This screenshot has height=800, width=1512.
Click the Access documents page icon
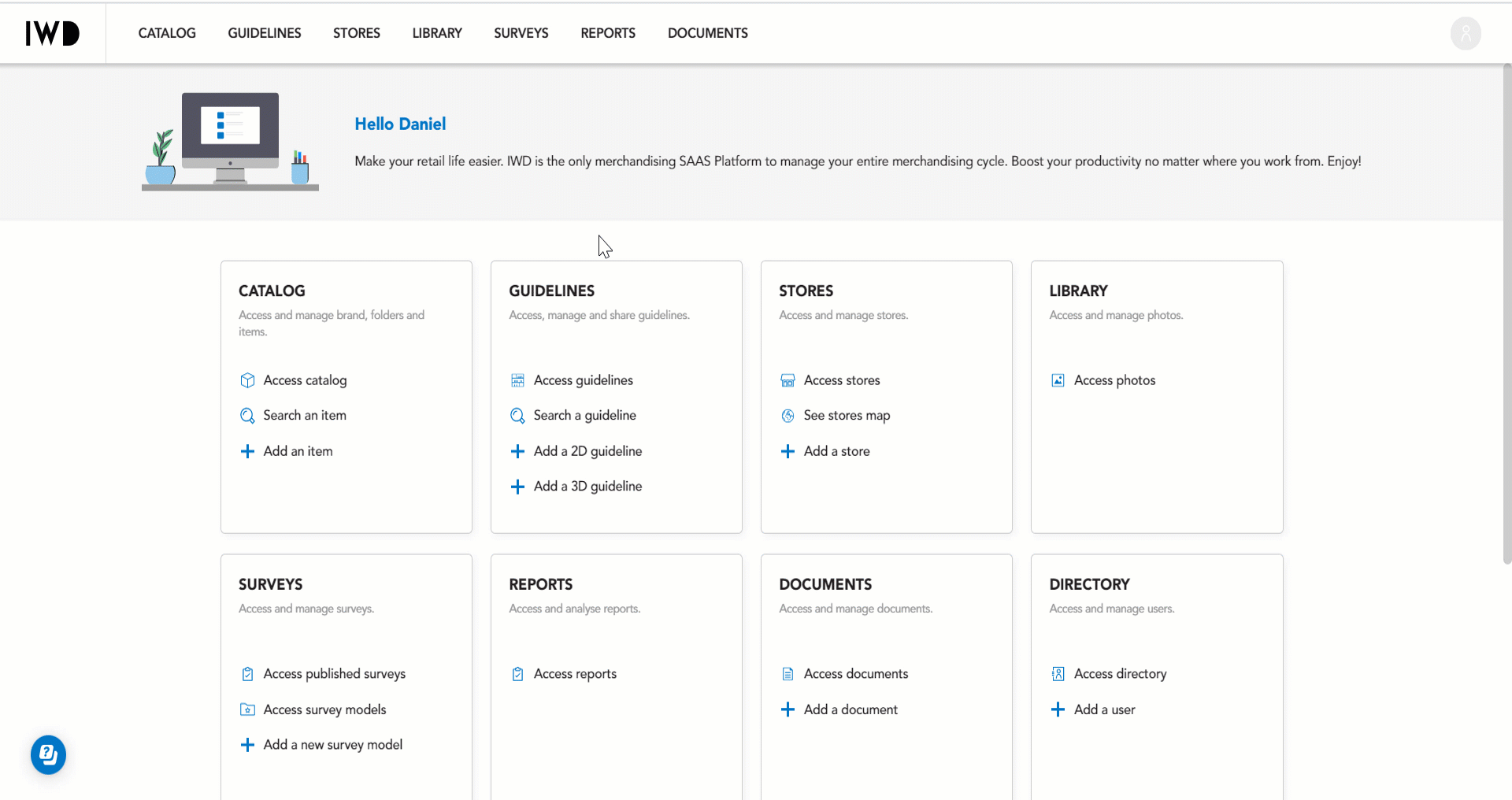pyautogui.click(x=787, y=674)
